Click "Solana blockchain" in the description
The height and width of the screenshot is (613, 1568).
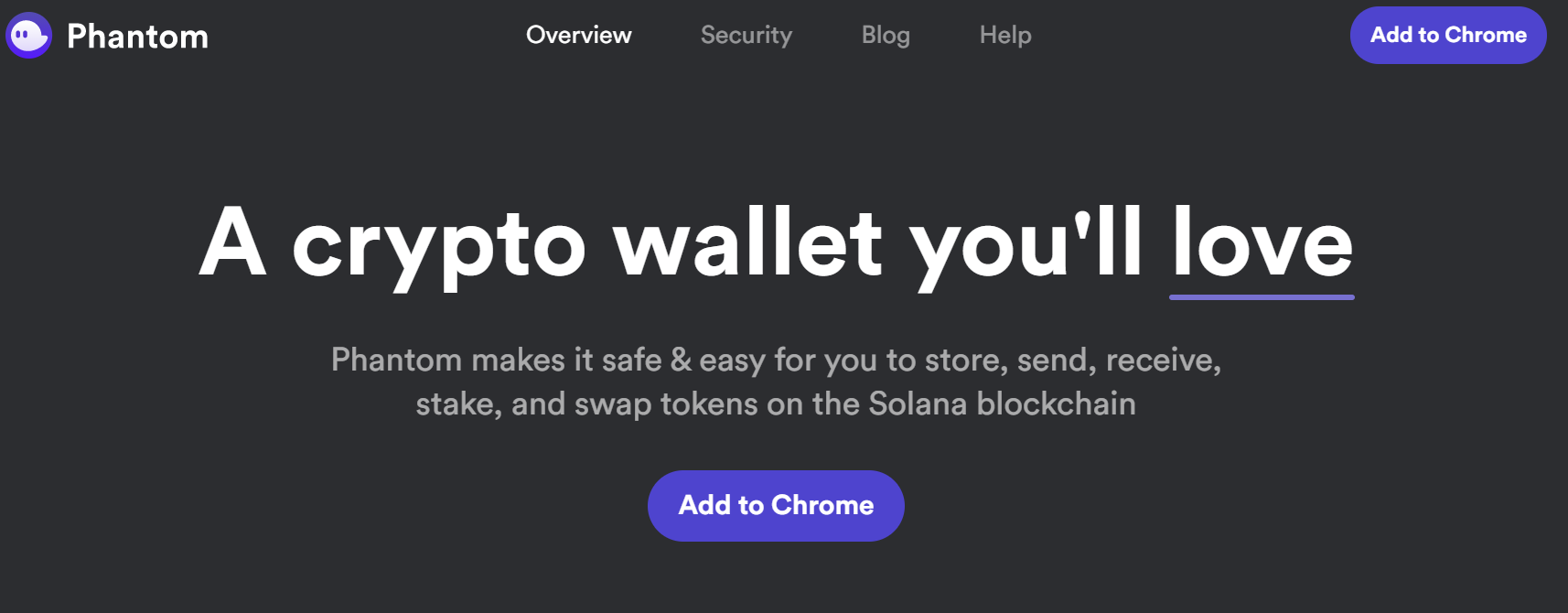pyautogui.click(x=1002, y=403)
